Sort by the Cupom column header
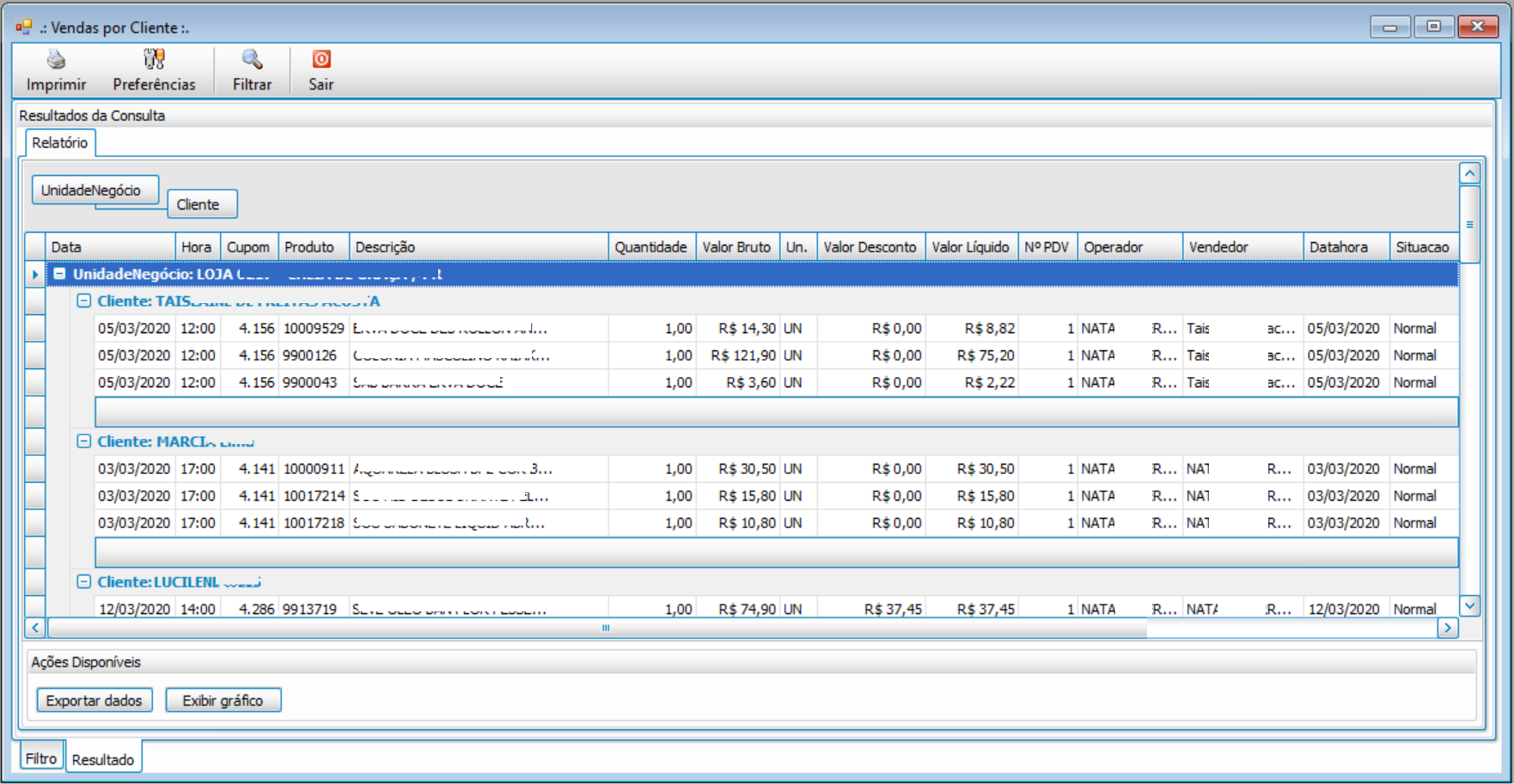This screenshot has width=1514, height=784. coord(249,246)
